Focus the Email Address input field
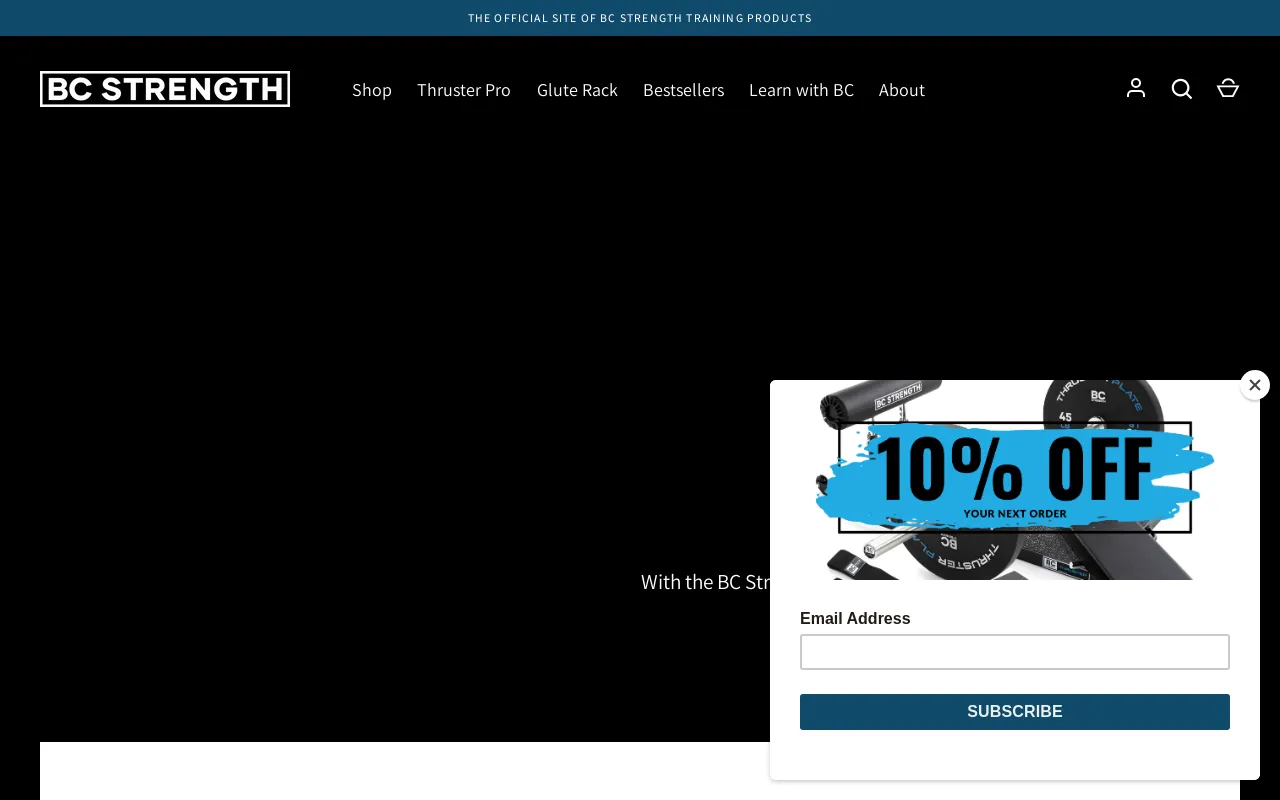 point(1014,652)
